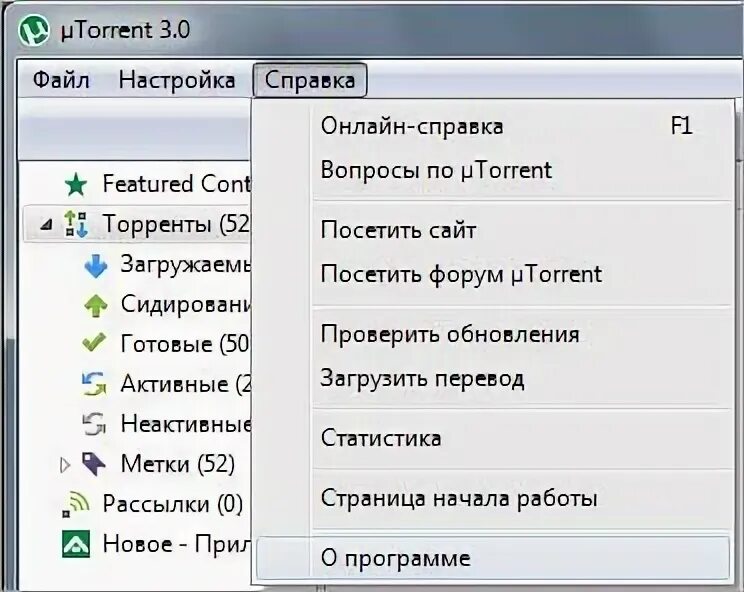Open the Настройка menu
Screen dimensions: 744x592
177,80
